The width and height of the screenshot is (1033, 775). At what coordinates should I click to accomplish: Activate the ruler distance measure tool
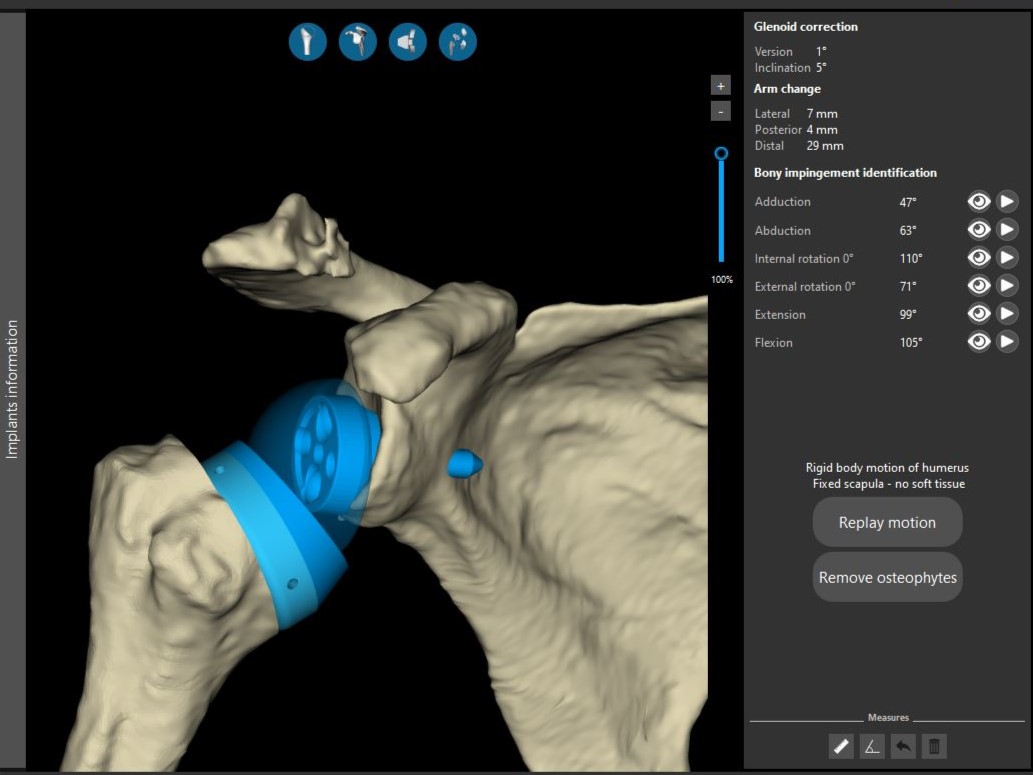(841, 746)
